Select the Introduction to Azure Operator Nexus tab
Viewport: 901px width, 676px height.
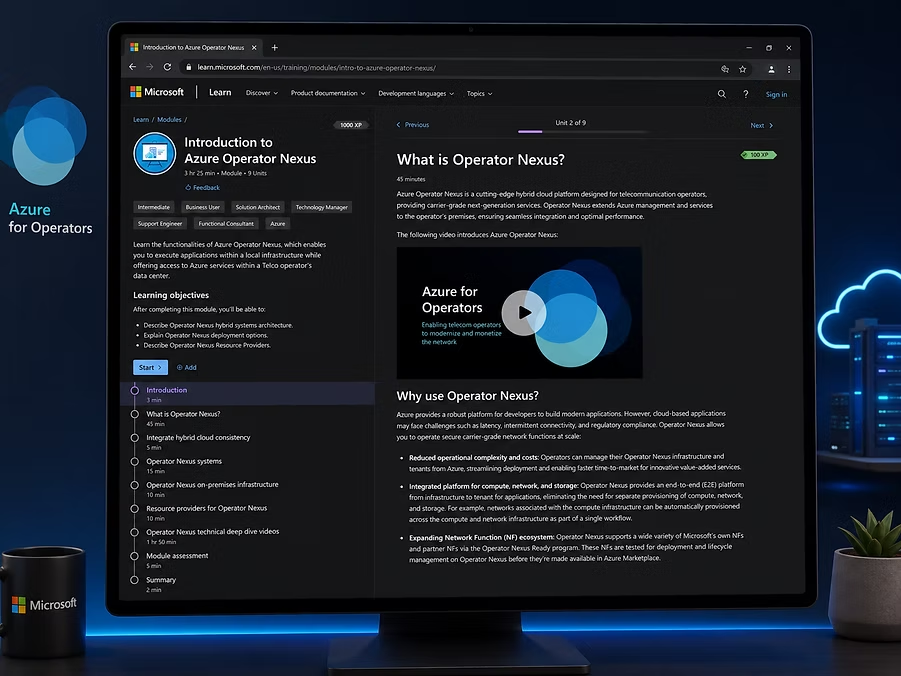click(193, 48)
